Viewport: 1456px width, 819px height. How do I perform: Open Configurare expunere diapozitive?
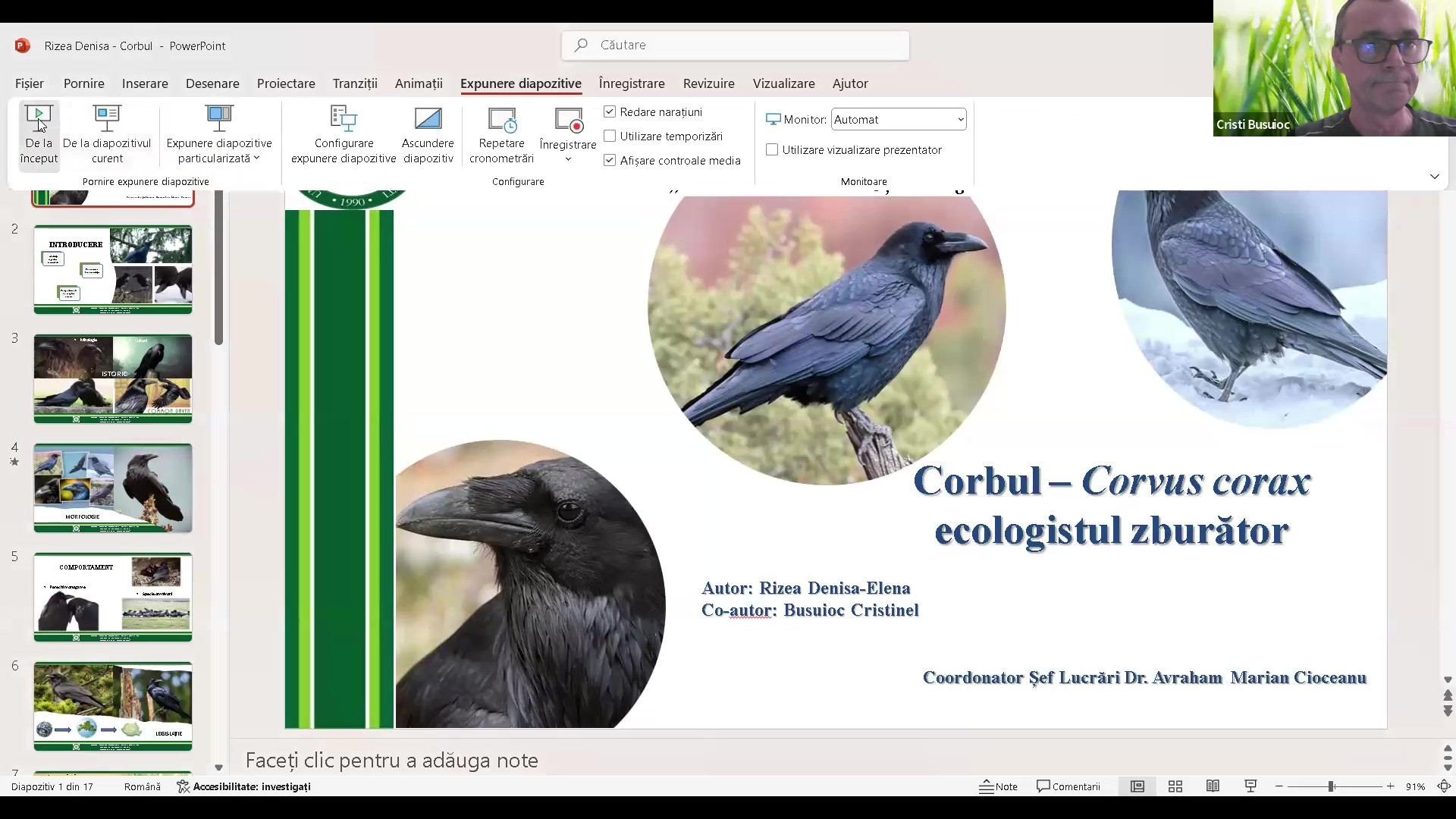(x=344, y=118)
